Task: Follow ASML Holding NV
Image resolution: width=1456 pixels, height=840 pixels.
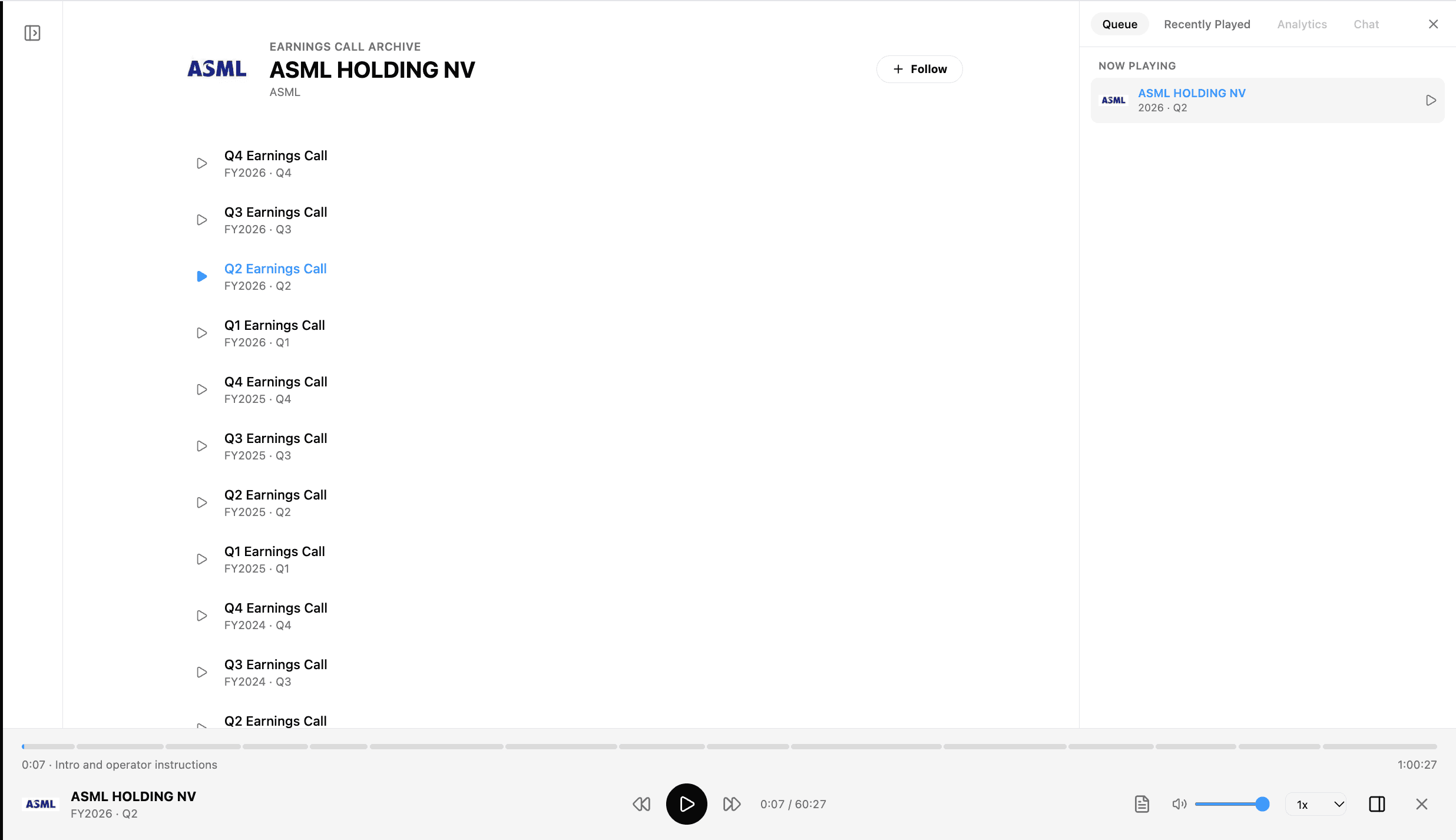Action: click(919, 69)
